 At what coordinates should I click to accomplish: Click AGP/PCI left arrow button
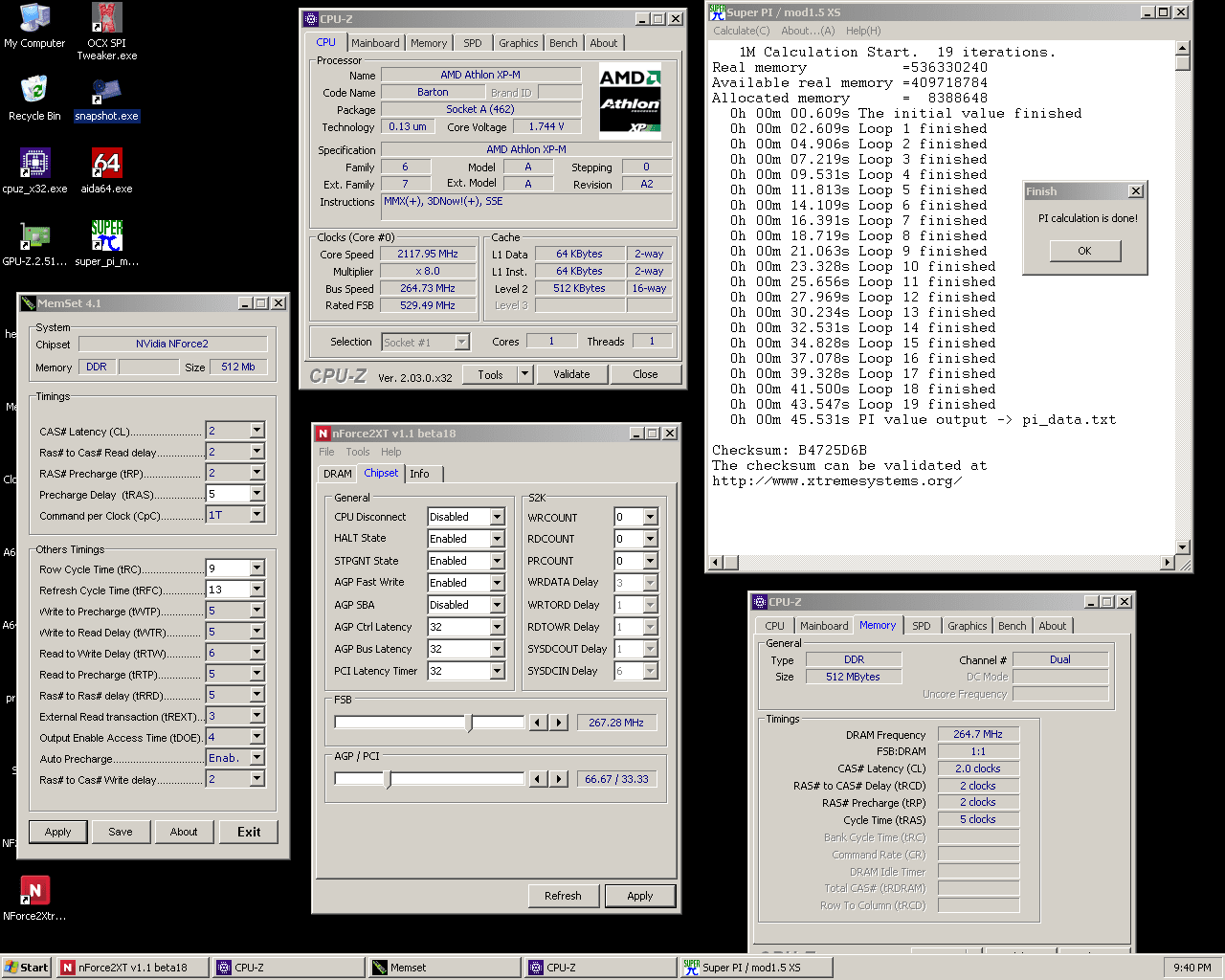[x=539, y=779]
